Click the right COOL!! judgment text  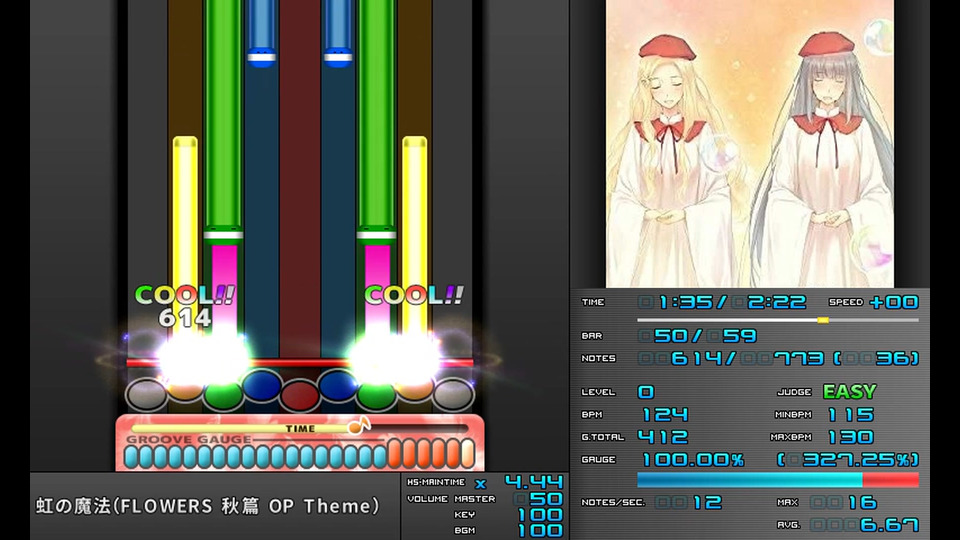tap(414, 295)
